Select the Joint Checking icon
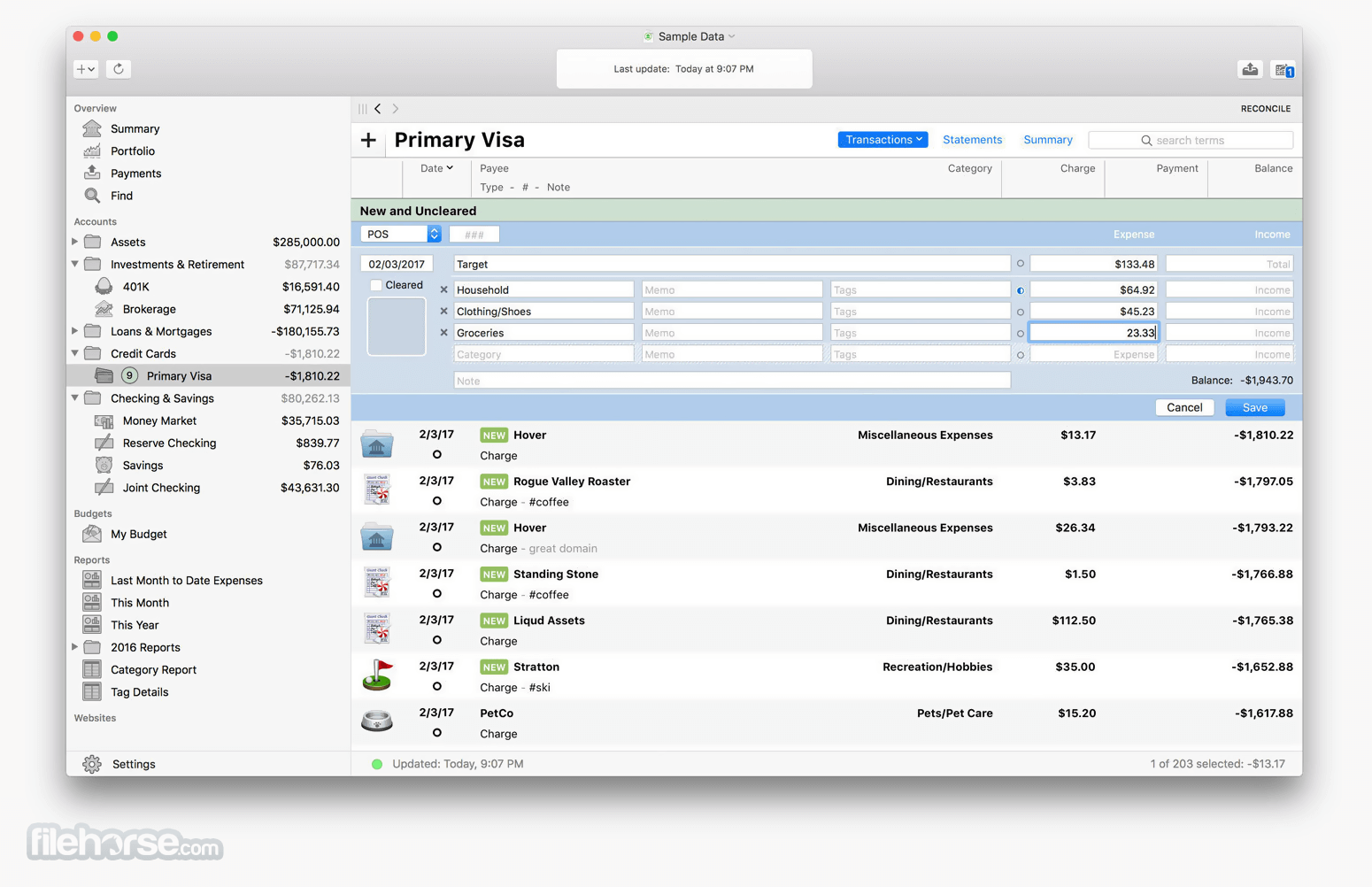Screen dimensions: 1372x887 point(104,487)
